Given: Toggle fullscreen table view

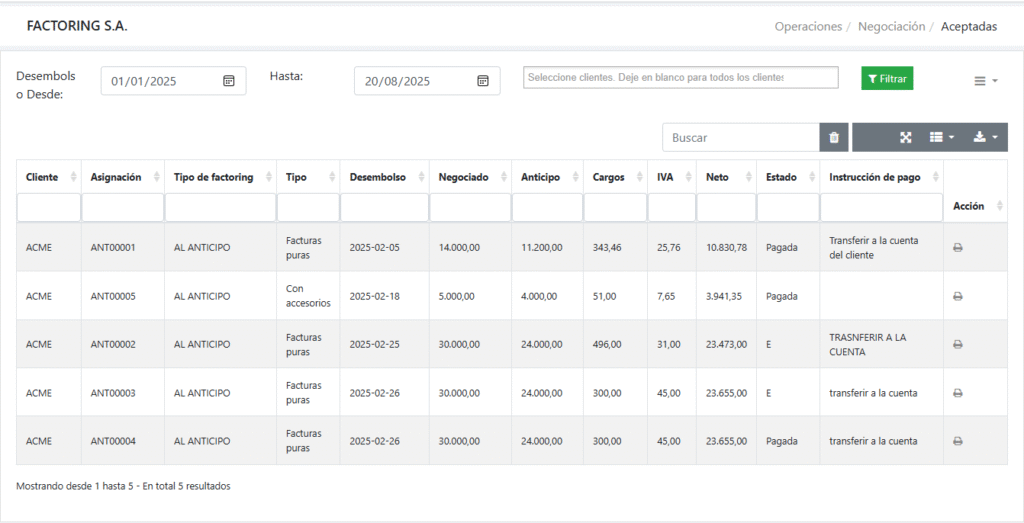Looking at the screenshot, I should [x=906, y=138].
